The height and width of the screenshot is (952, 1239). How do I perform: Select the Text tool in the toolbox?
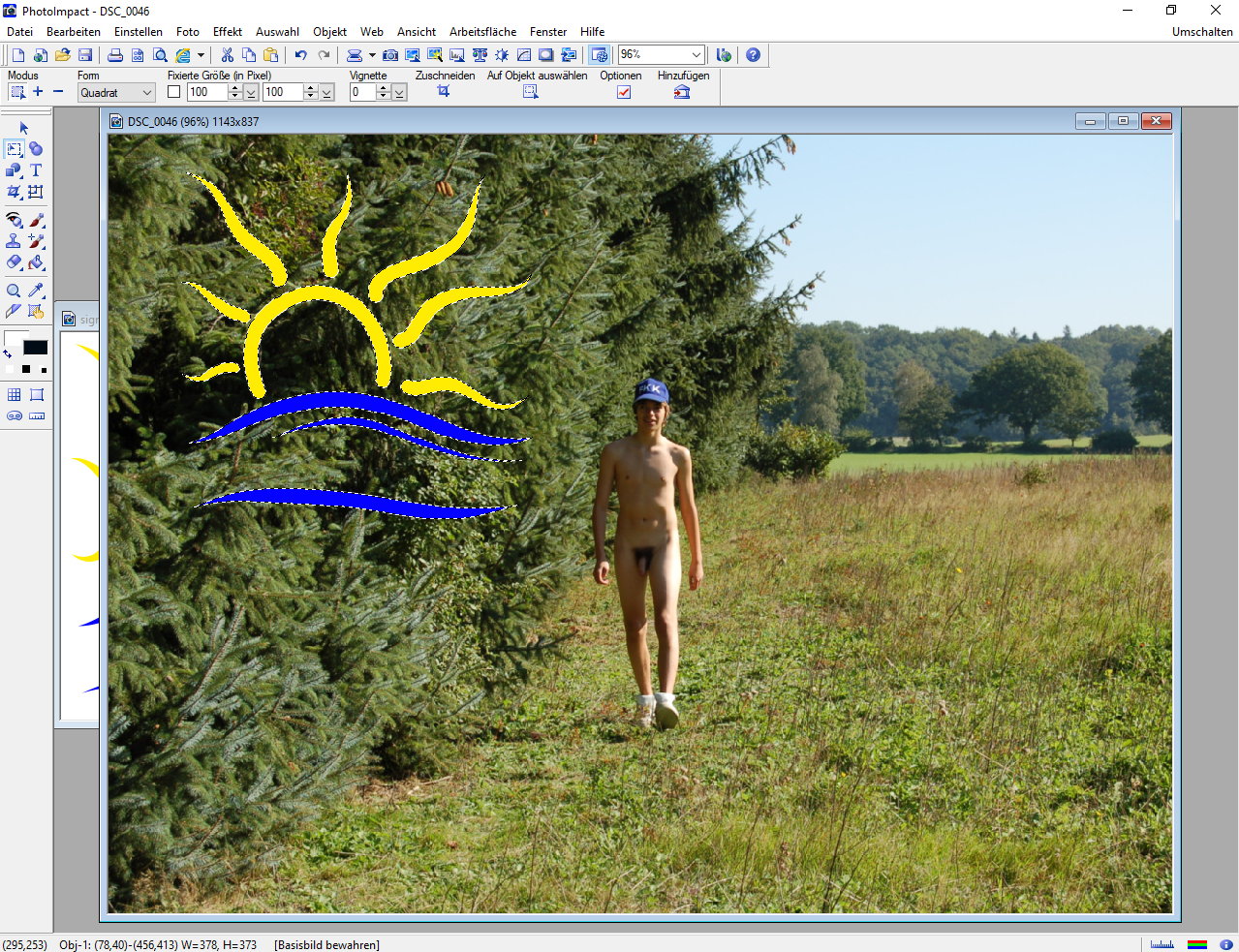point(36,170)
